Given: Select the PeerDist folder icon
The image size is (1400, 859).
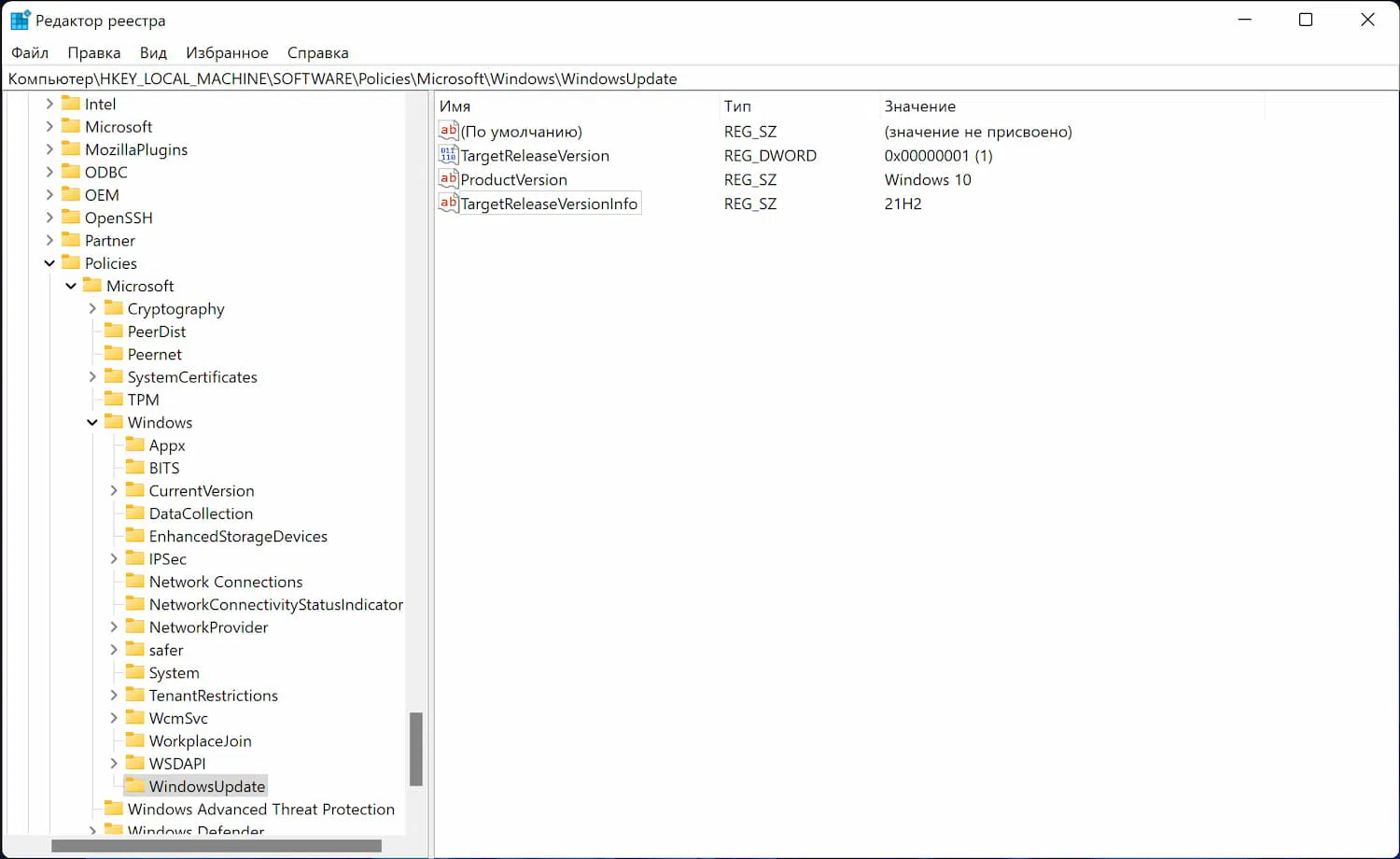Looking at the screenshot, I should coord(114,331).
